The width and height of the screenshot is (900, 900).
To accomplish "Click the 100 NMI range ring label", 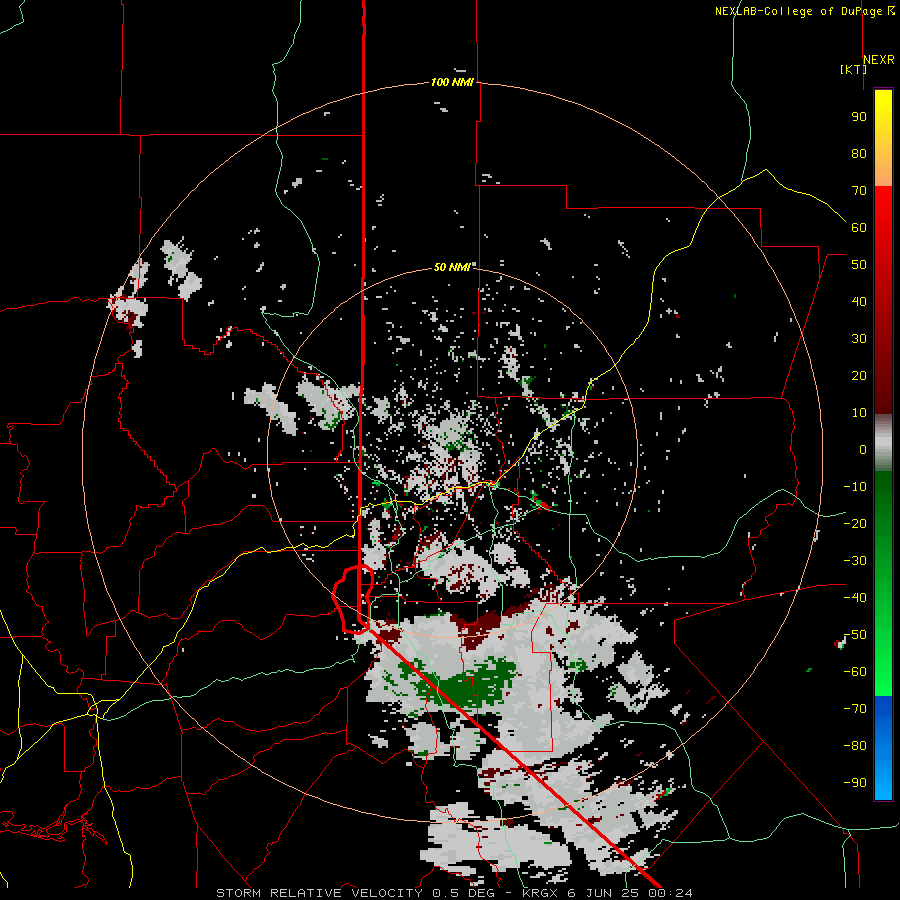I will click(452, 82).
